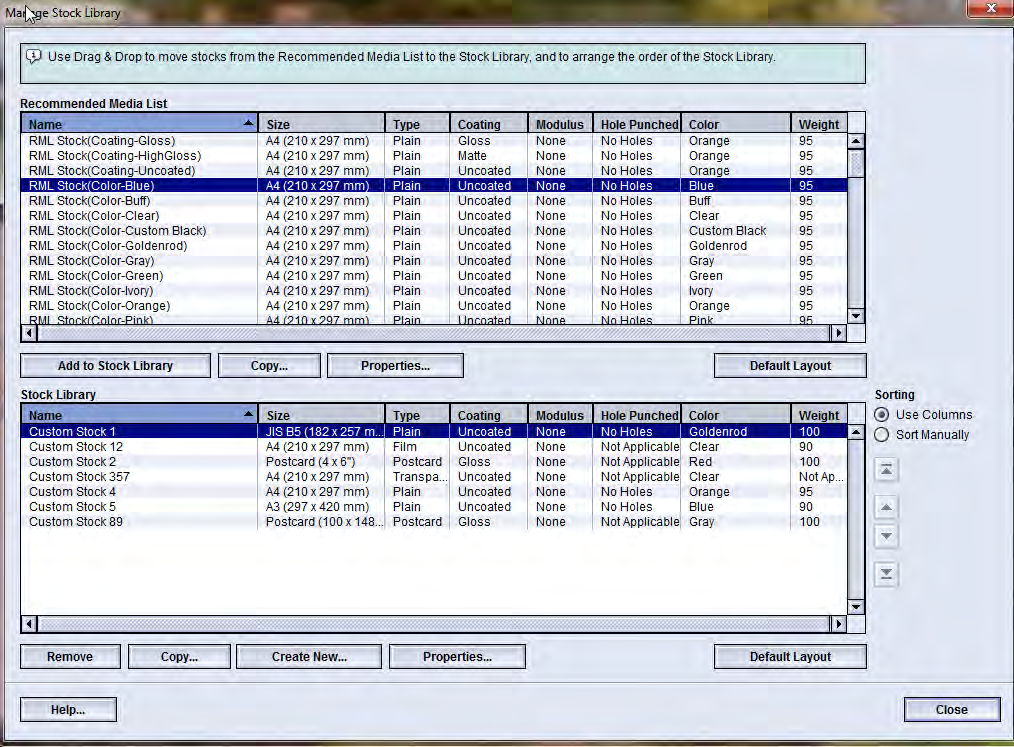Sort Stock Library by Hole Punched column
1014x747 pixels.
click(x=637, y=415)
